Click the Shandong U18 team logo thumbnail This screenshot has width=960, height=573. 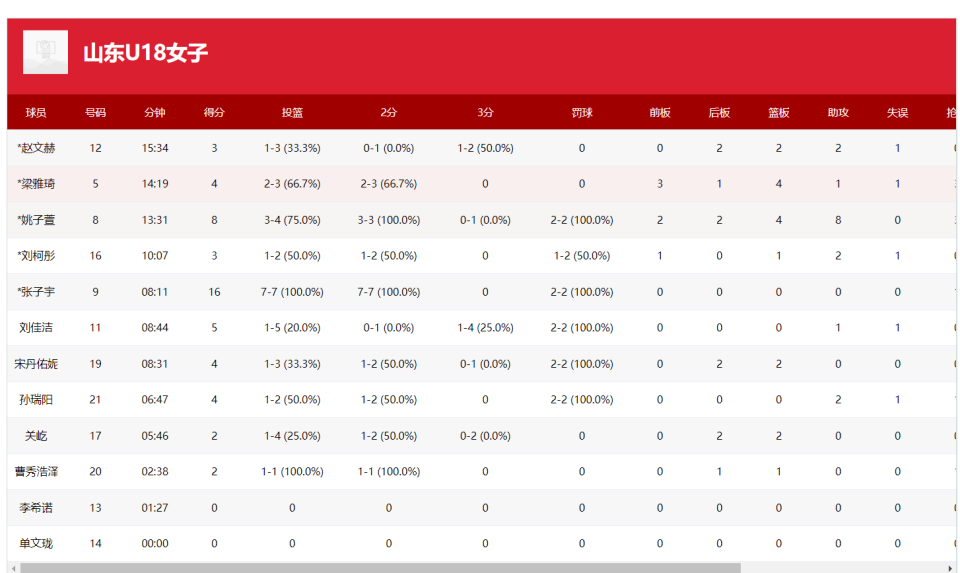[45, 52]
